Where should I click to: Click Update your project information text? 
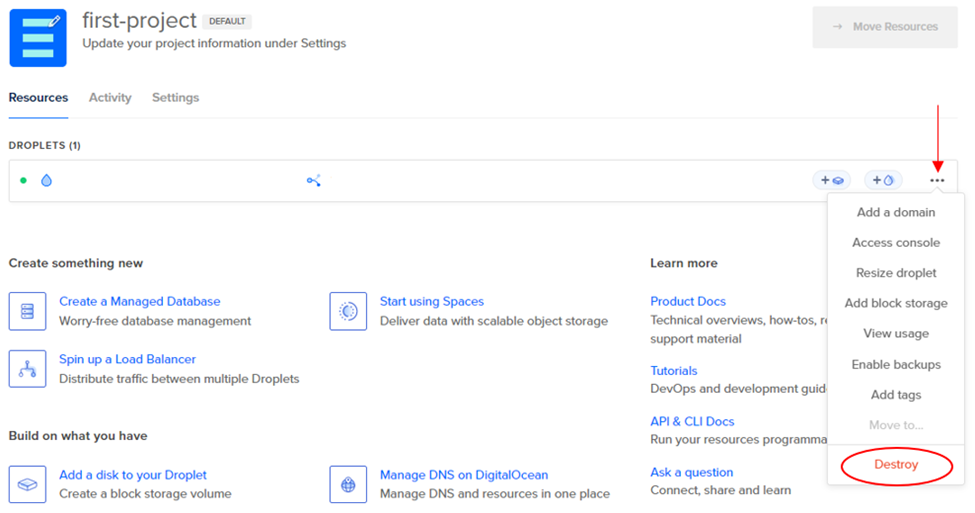pyautogui.click(x=214, y=44)
